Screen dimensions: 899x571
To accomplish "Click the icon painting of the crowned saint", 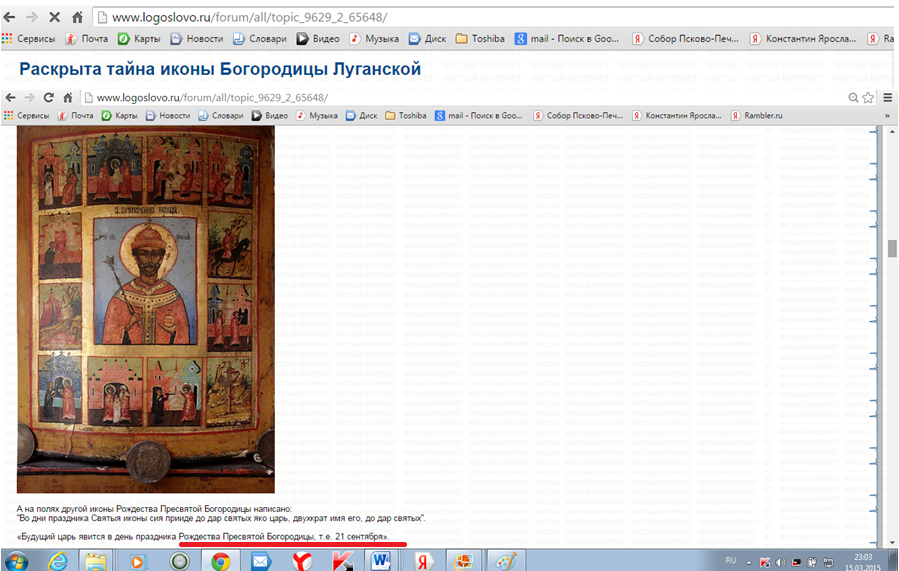I will coord(146,310).
